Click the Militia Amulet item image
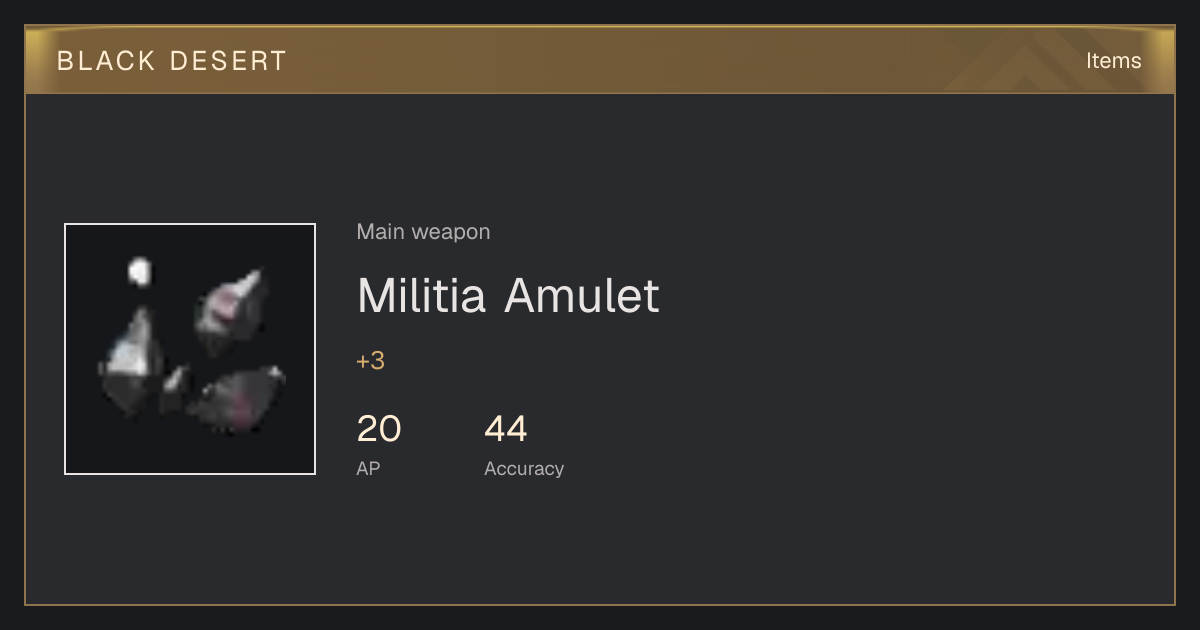Image resolution: width=1200 pixels, height=630 pixels. pos(190,349)
